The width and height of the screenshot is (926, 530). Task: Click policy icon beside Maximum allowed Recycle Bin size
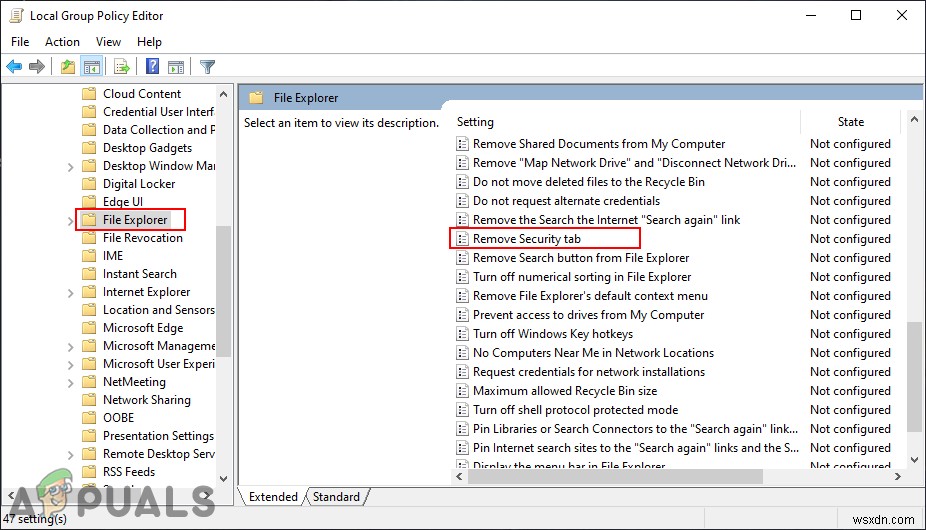[462, 391]
